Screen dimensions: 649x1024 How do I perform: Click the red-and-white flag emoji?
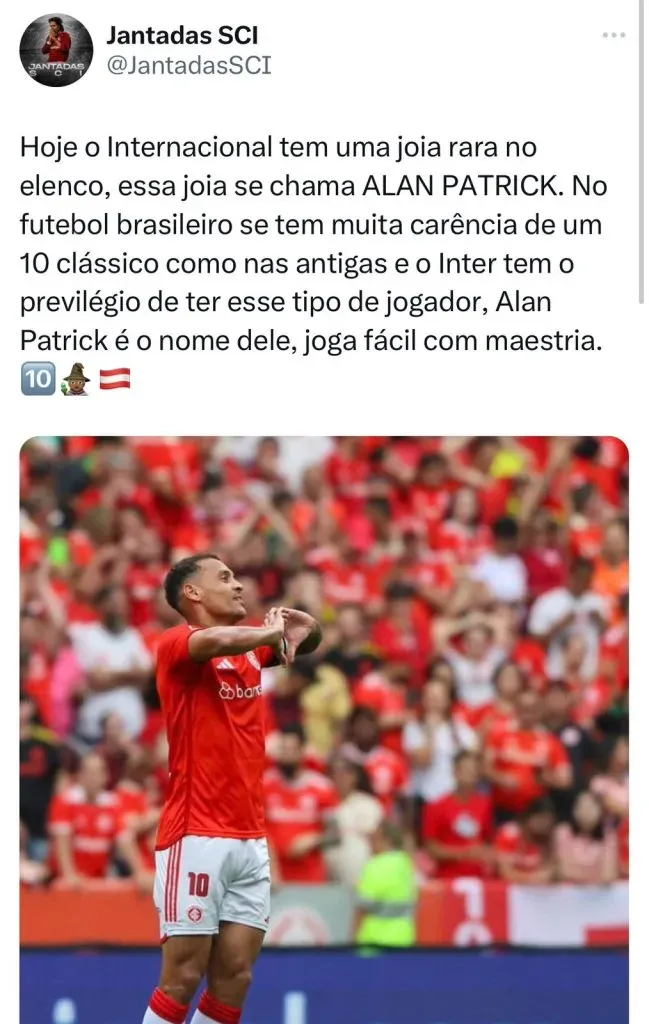115,379
